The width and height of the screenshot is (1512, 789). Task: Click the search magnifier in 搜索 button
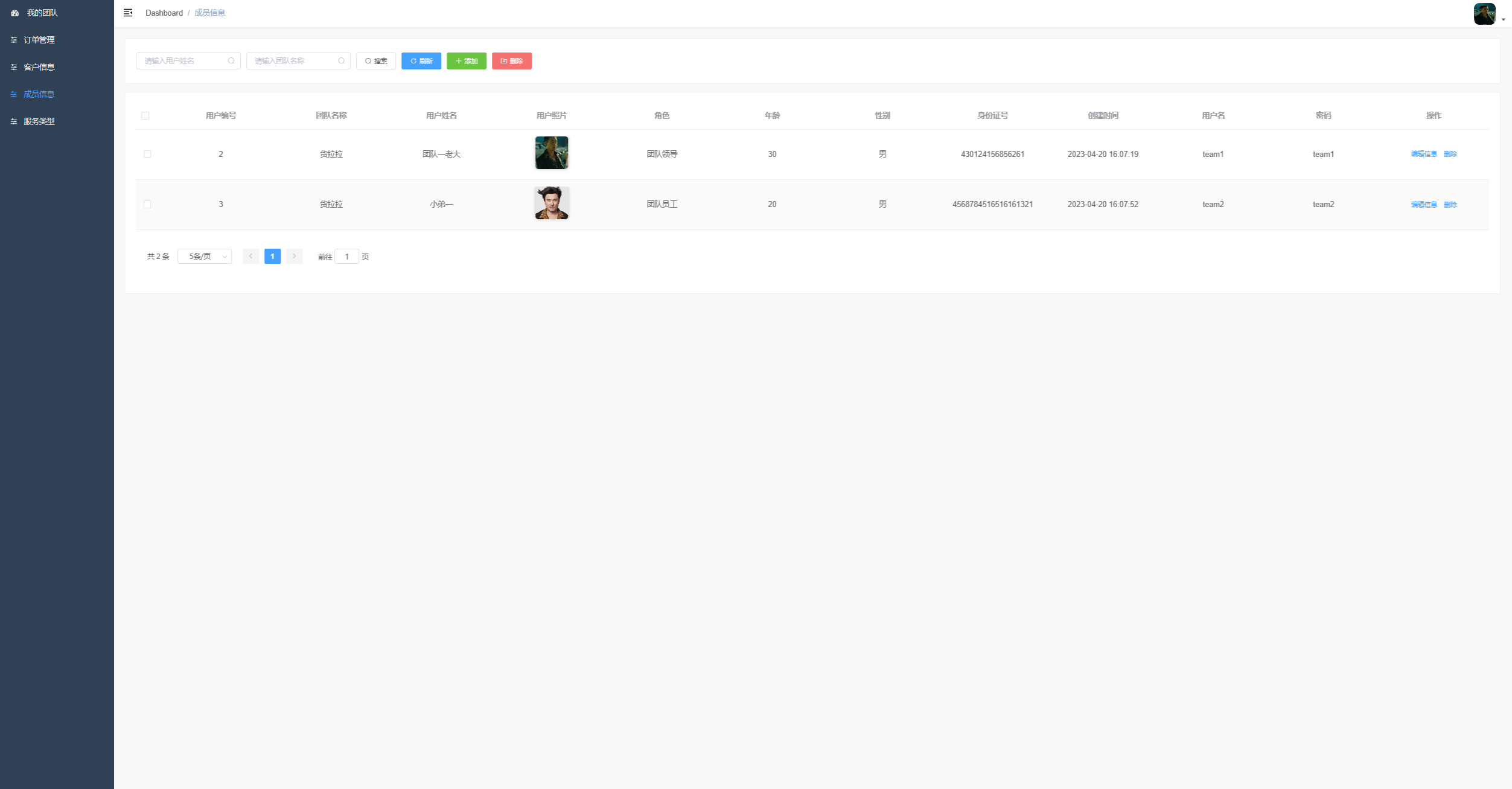(368, 60)
